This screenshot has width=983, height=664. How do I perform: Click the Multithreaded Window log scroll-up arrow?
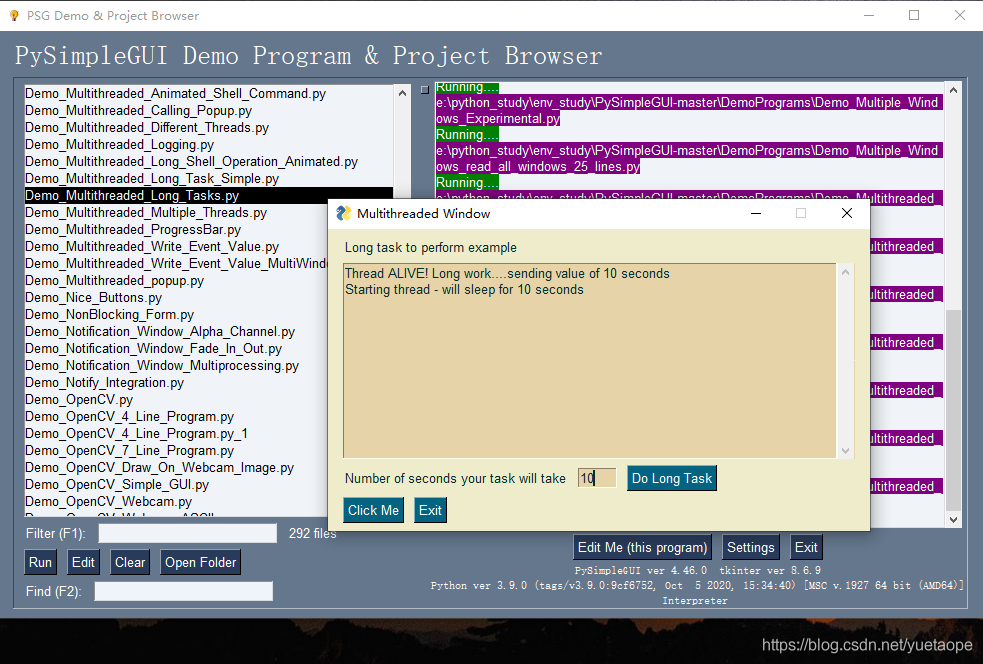click(x=845, y=272)
